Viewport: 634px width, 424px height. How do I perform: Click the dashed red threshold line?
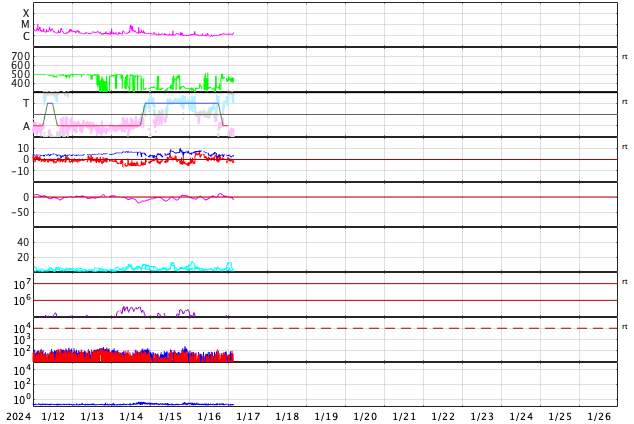click(325, 328)
